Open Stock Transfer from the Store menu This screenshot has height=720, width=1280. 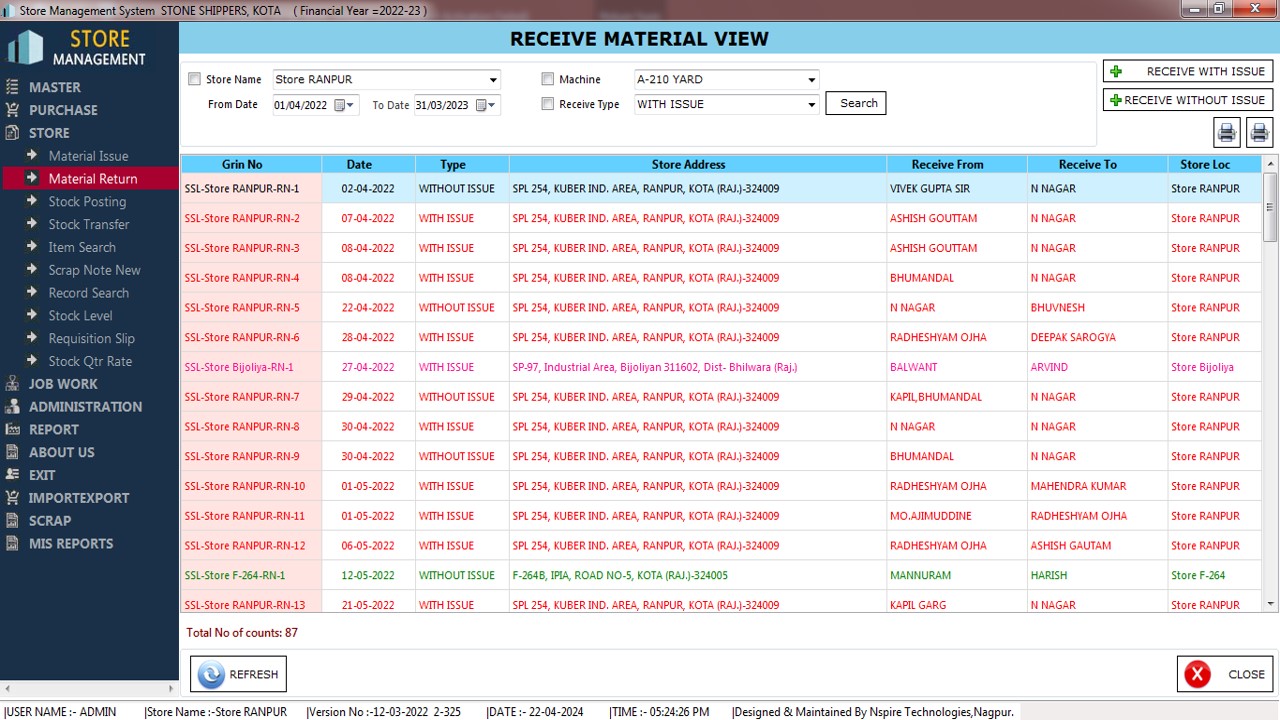coord(89,225)
